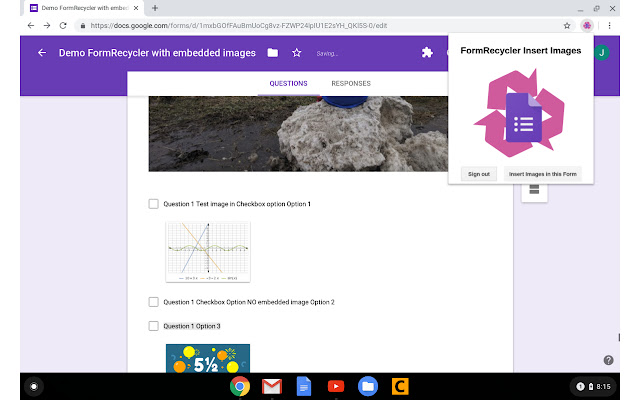Check the Question 1 Test image Option 1 checkbox
The height and width of the screenshot is (400, 640).
154,204
